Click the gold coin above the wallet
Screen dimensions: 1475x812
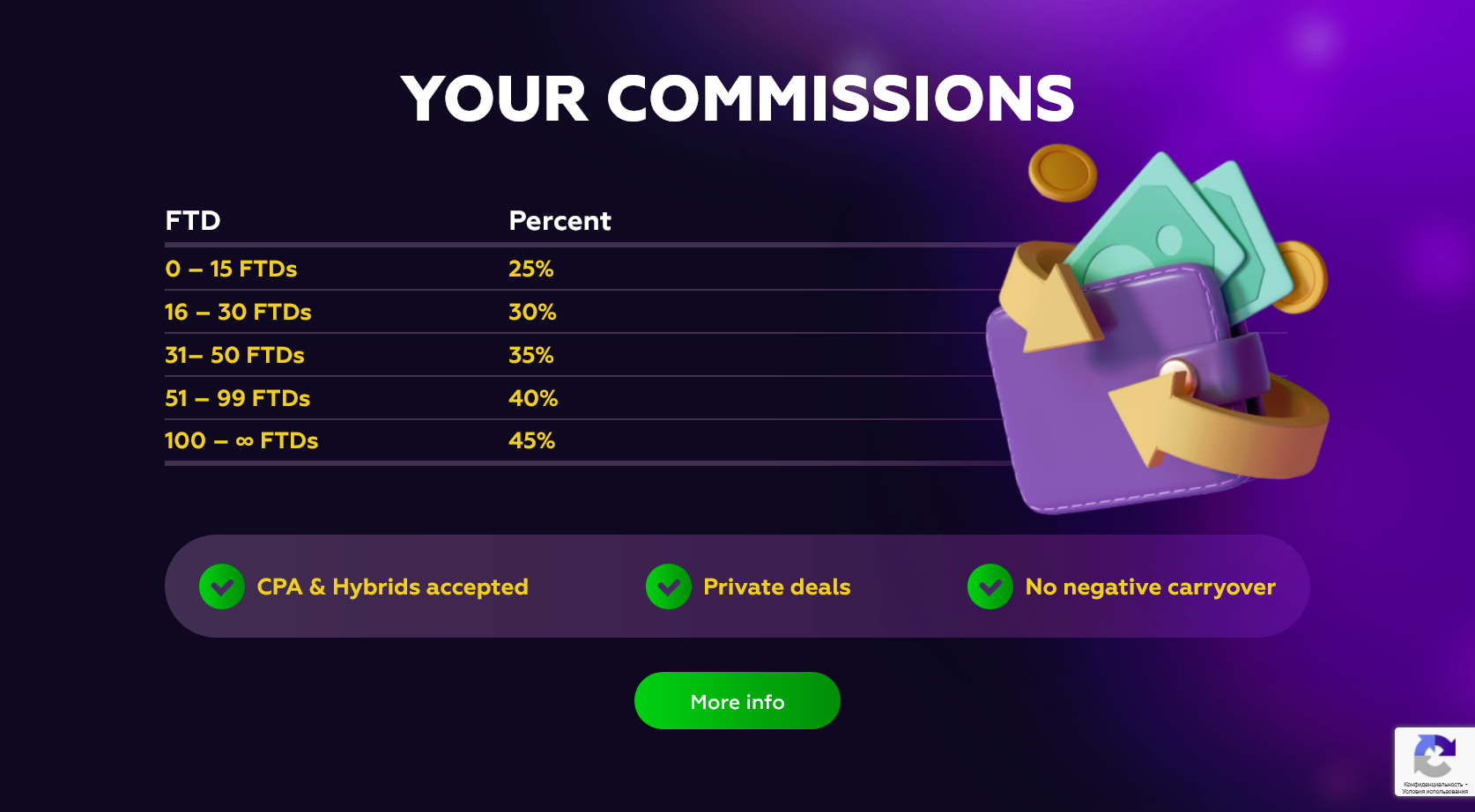(1063, 172)
